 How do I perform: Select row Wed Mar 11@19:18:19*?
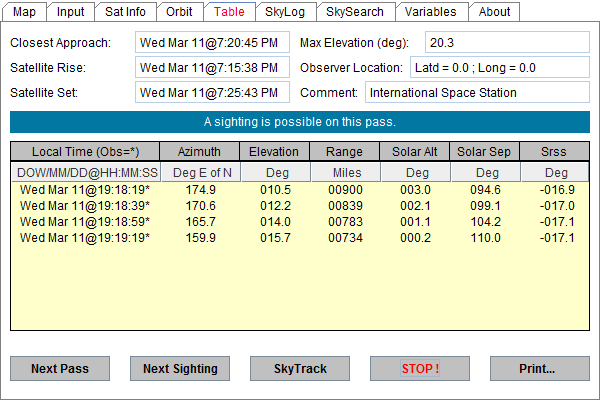click(300, 190)
